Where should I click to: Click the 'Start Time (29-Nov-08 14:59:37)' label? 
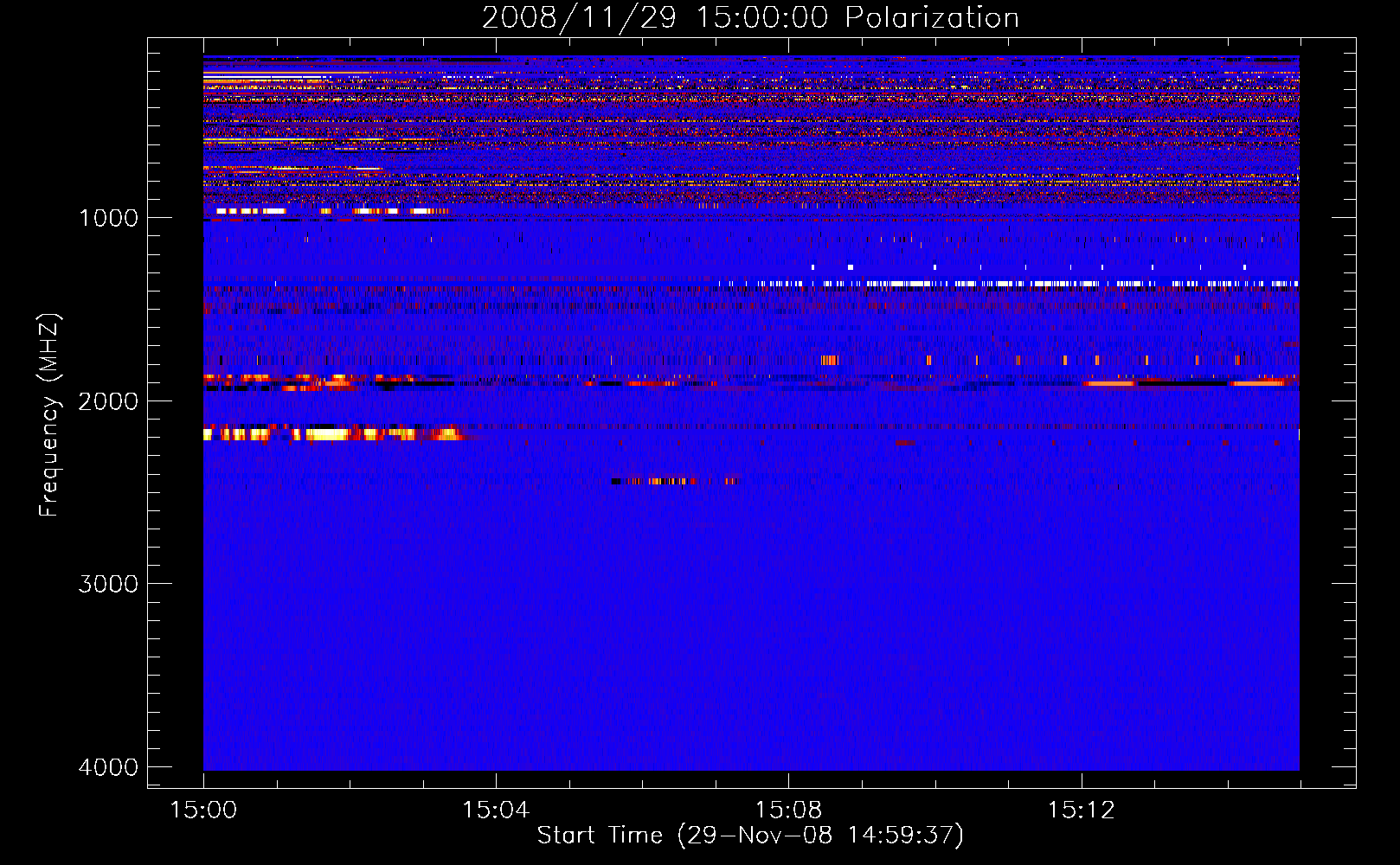(x=750, y=836)
